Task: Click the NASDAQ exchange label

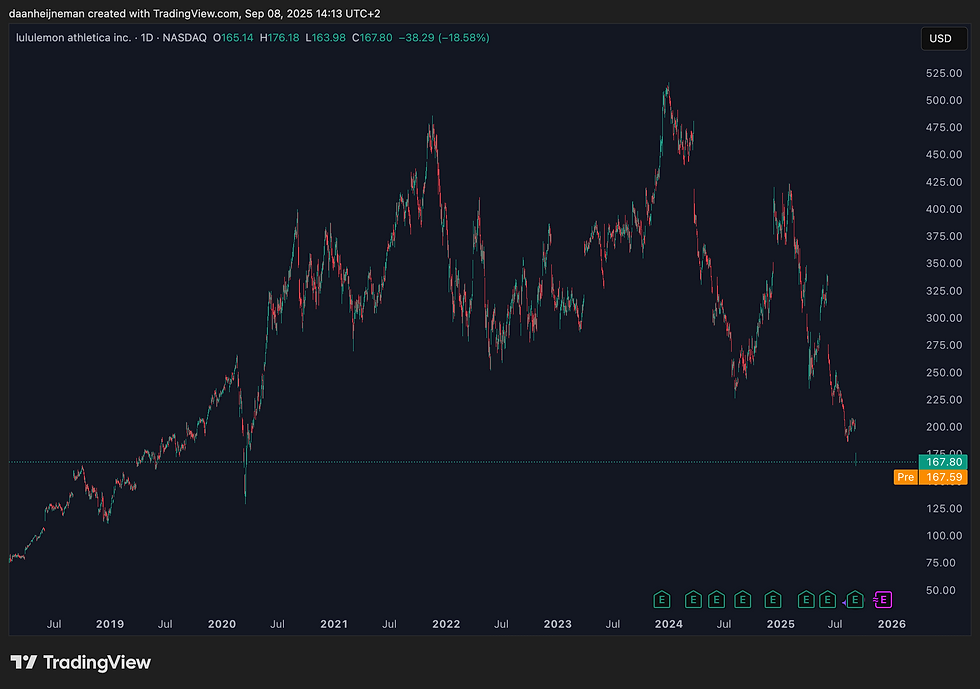Action: pos(184,38)
